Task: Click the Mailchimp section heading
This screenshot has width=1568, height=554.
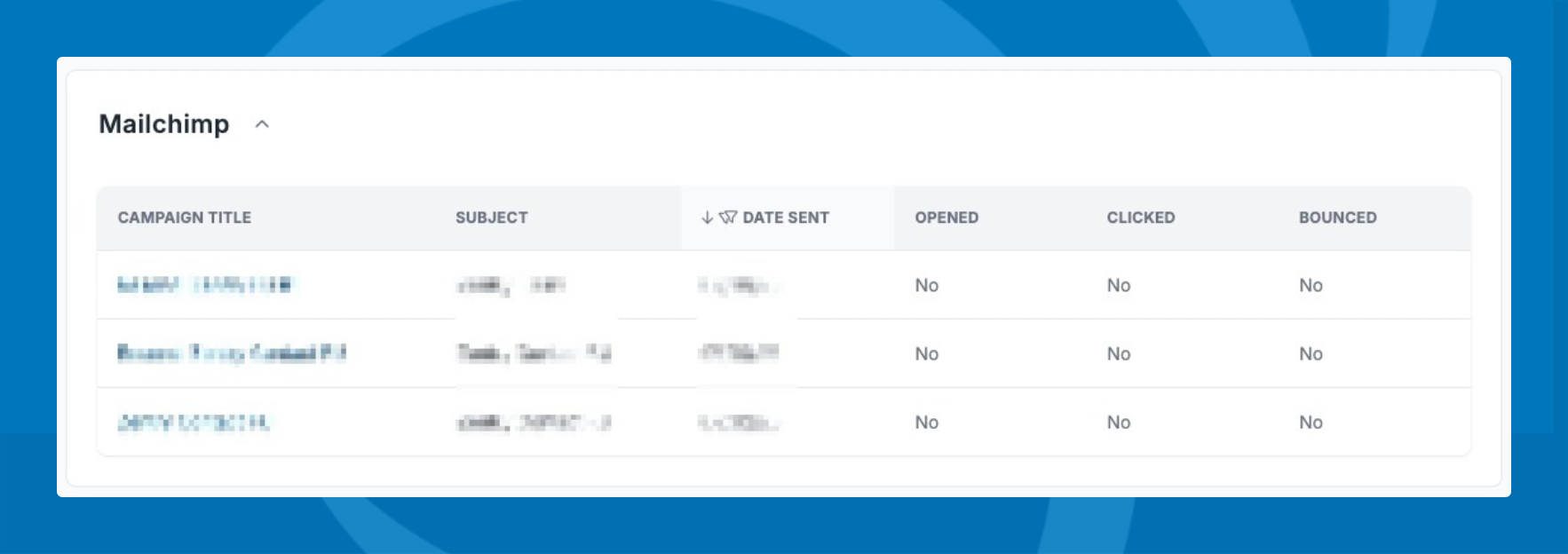Action: 164,124
